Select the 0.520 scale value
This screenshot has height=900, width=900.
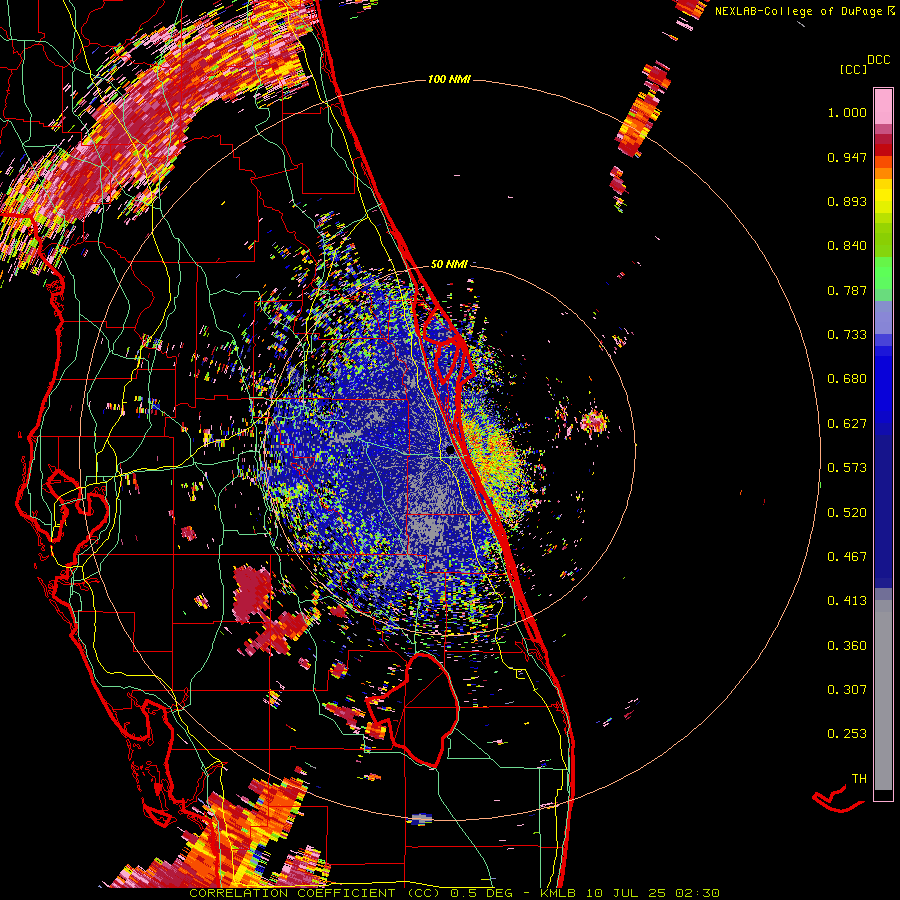pyautogui.click(x=847, y=513)
